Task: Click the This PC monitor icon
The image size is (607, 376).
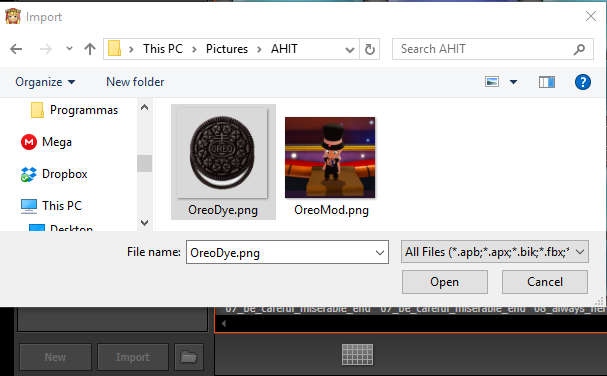Action: coord(29,206)
